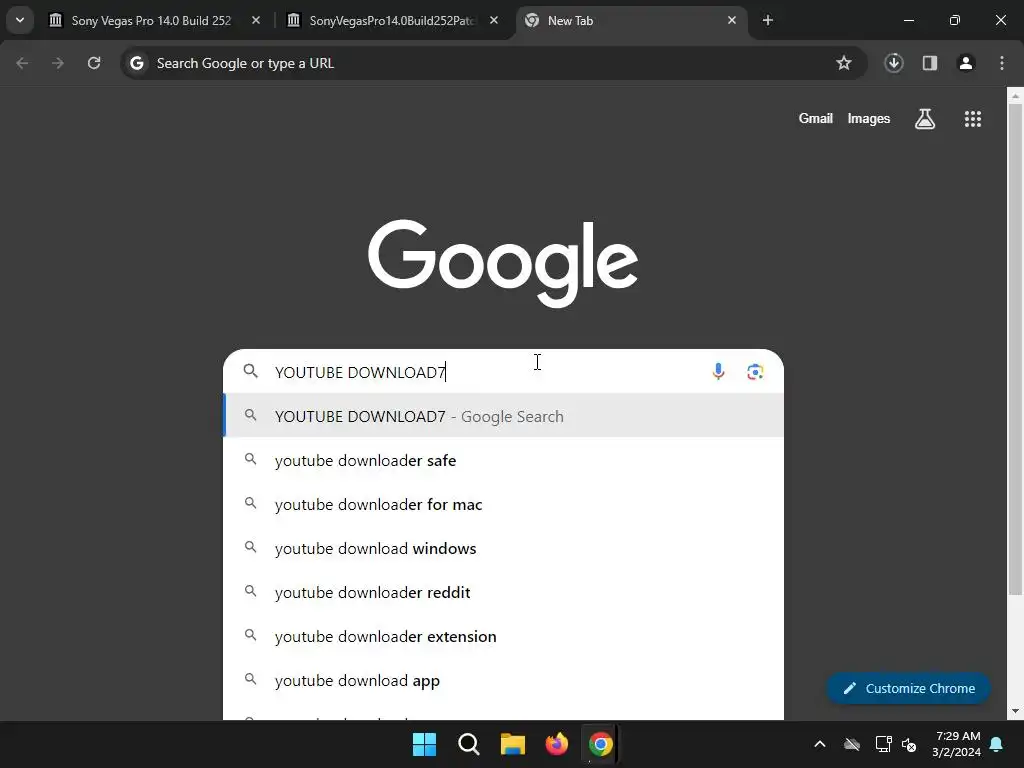Open the tab search dropdown arrow

[x=20, y=20]
